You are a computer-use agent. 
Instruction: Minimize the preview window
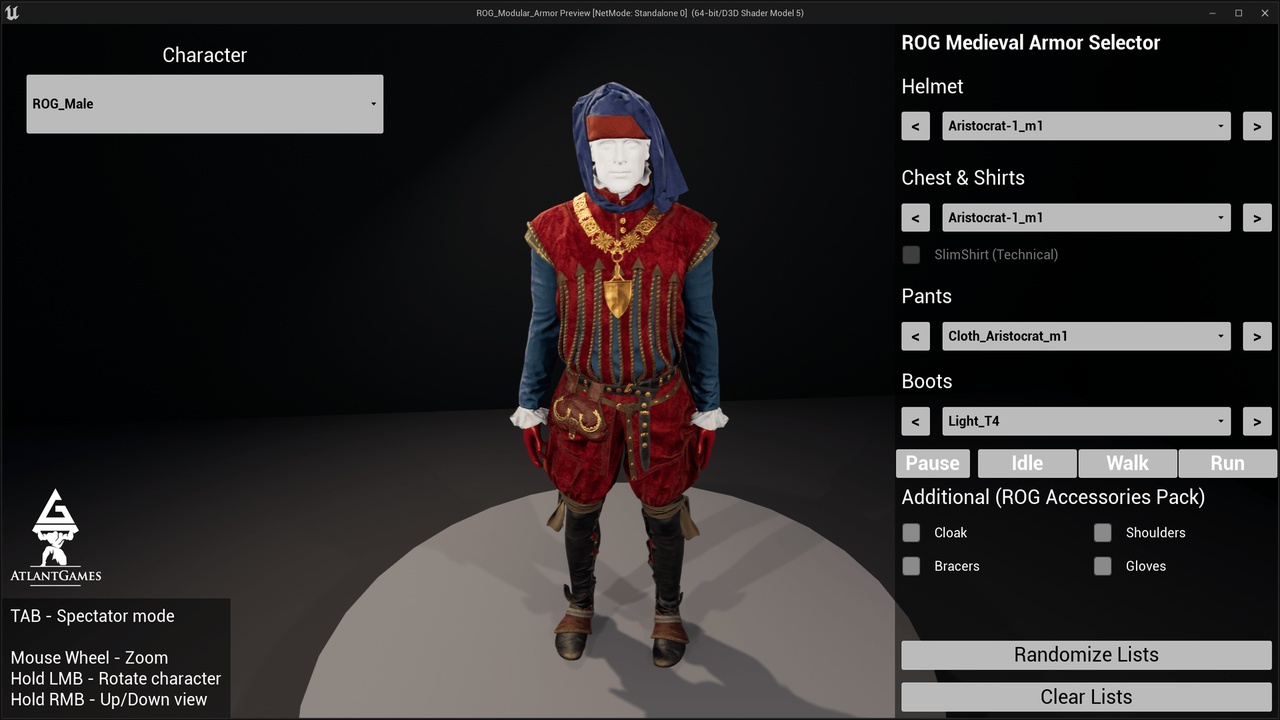[1213, 13]
